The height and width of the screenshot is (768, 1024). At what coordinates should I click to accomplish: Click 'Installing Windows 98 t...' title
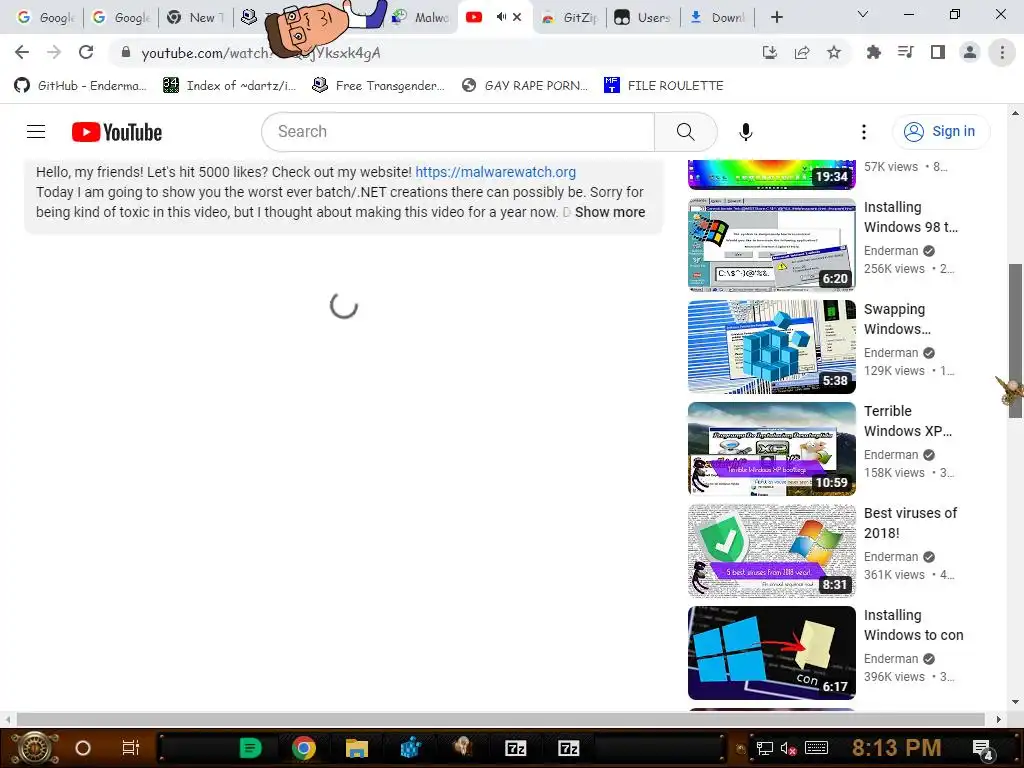(x=911, y=217)
